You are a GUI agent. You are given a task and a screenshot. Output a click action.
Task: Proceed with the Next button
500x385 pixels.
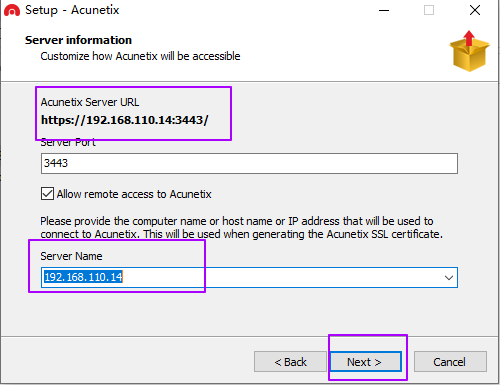[365, 362]
